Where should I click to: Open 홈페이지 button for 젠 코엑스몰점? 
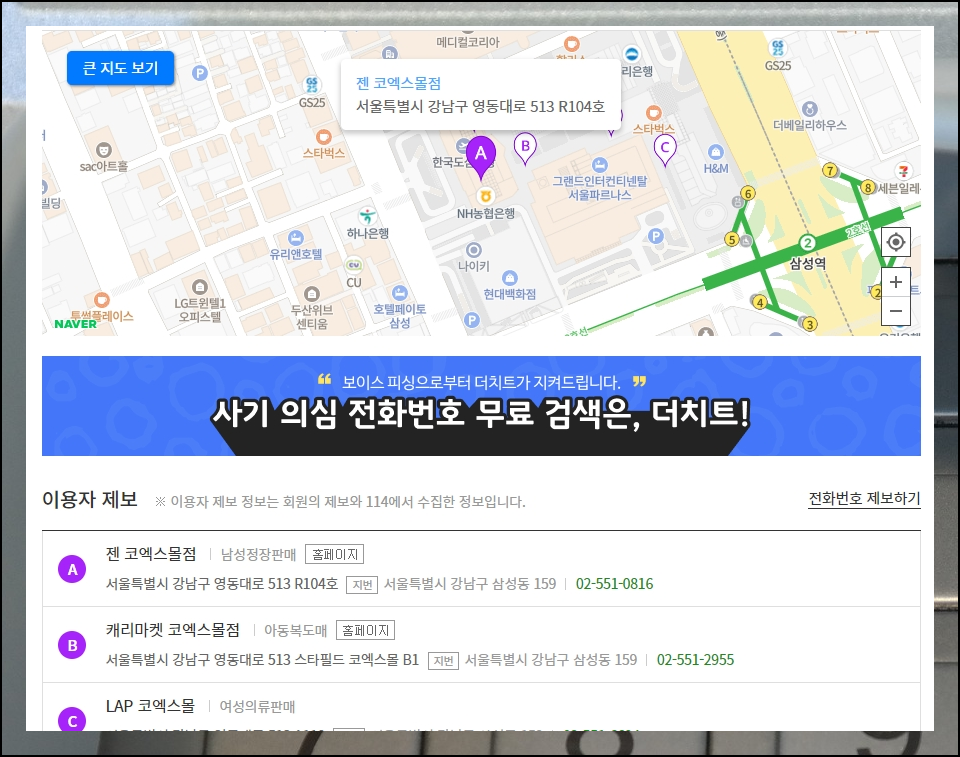[x=334, y=554]
